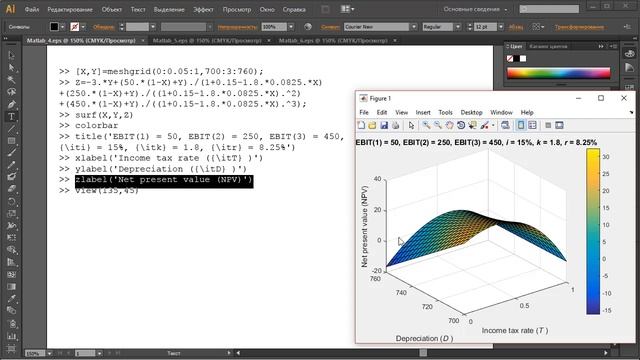640x360 pixels.
Task: Click the Open File icon in Figure 1
Action: click(x=372, y=125)
